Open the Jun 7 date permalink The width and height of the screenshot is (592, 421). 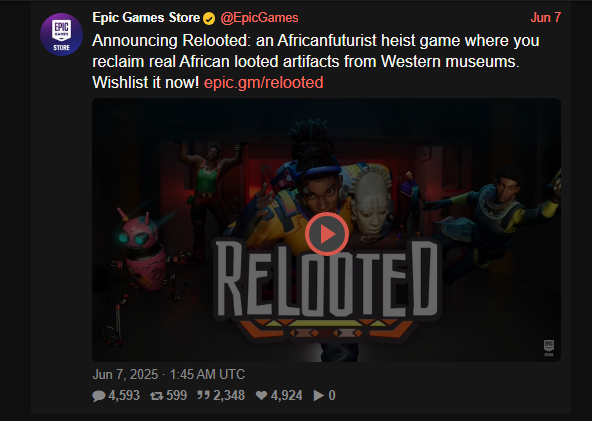pos(546,17)
